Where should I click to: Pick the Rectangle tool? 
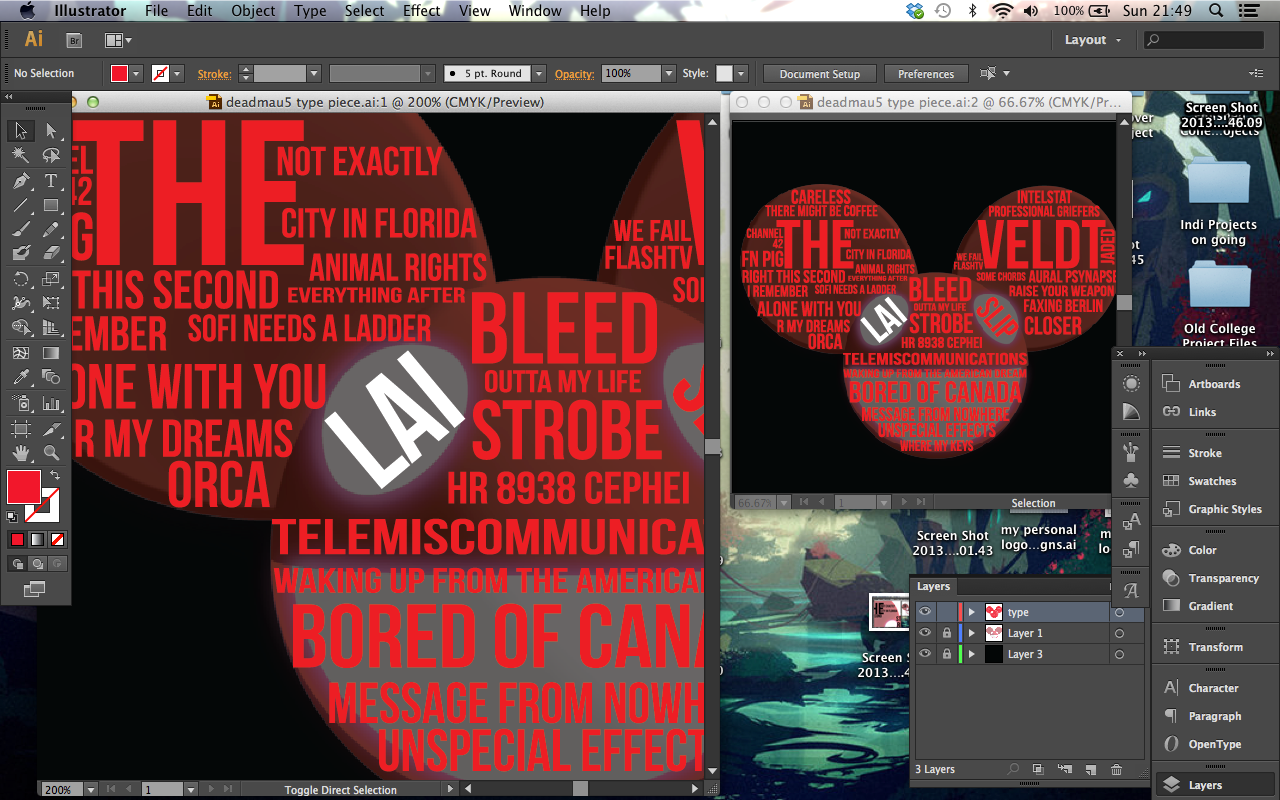point(51,205)
